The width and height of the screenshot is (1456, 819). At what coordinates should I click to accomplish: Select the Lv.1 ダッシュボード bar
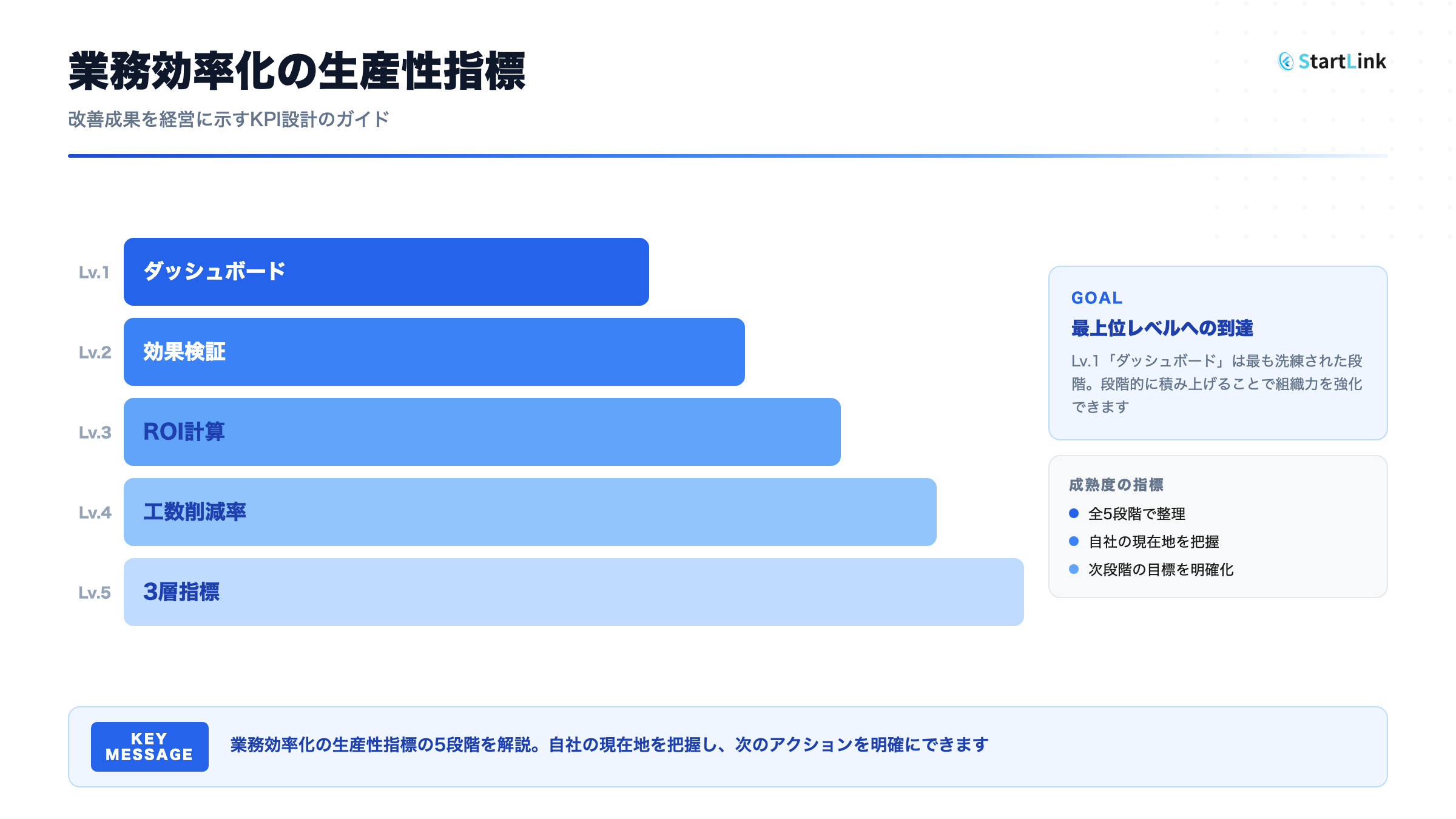coord(386,272)
